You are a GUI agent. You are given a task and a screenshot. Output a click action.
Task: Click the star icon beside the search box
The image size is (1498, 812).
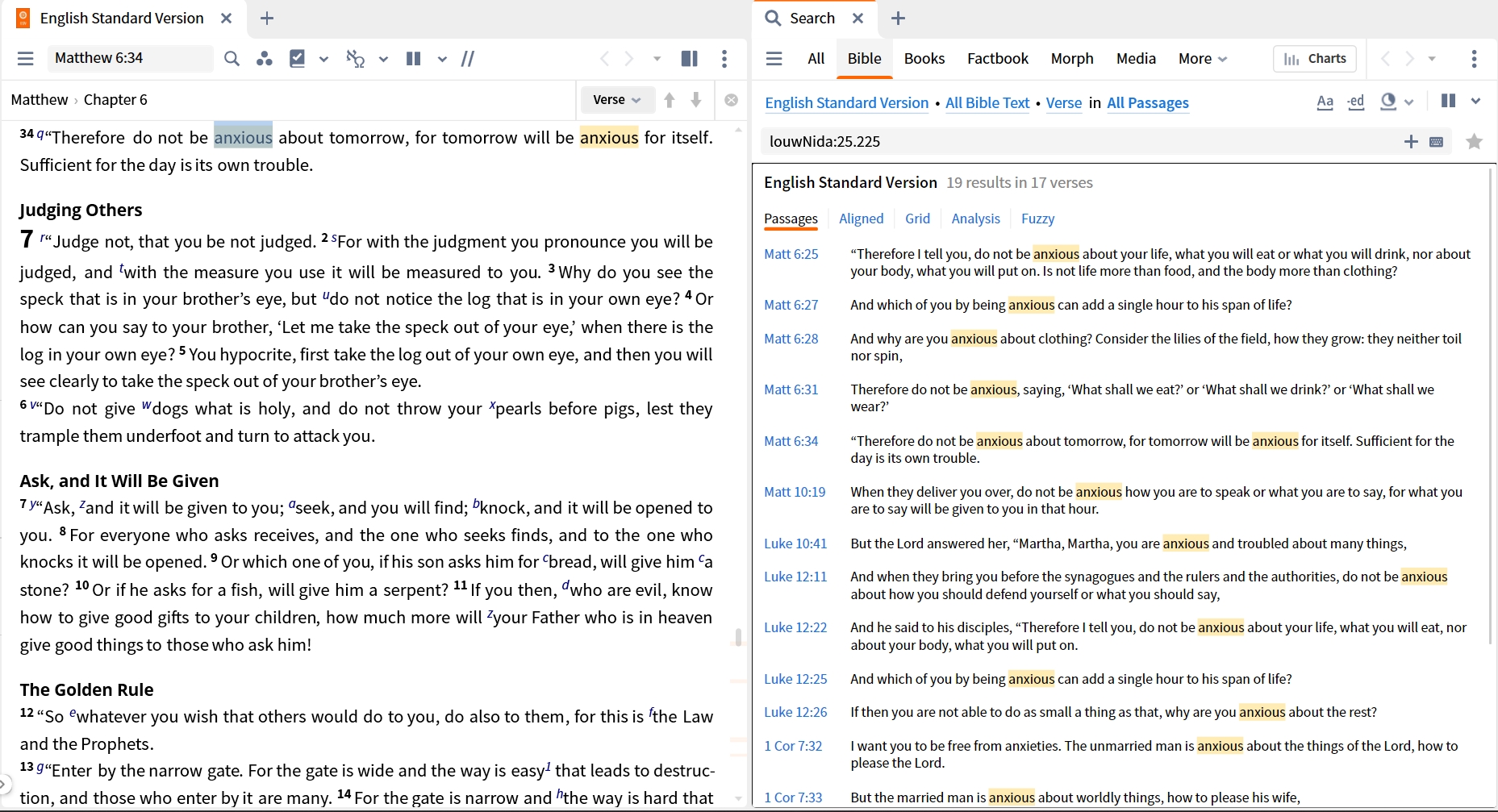(x=1475, y=141)
